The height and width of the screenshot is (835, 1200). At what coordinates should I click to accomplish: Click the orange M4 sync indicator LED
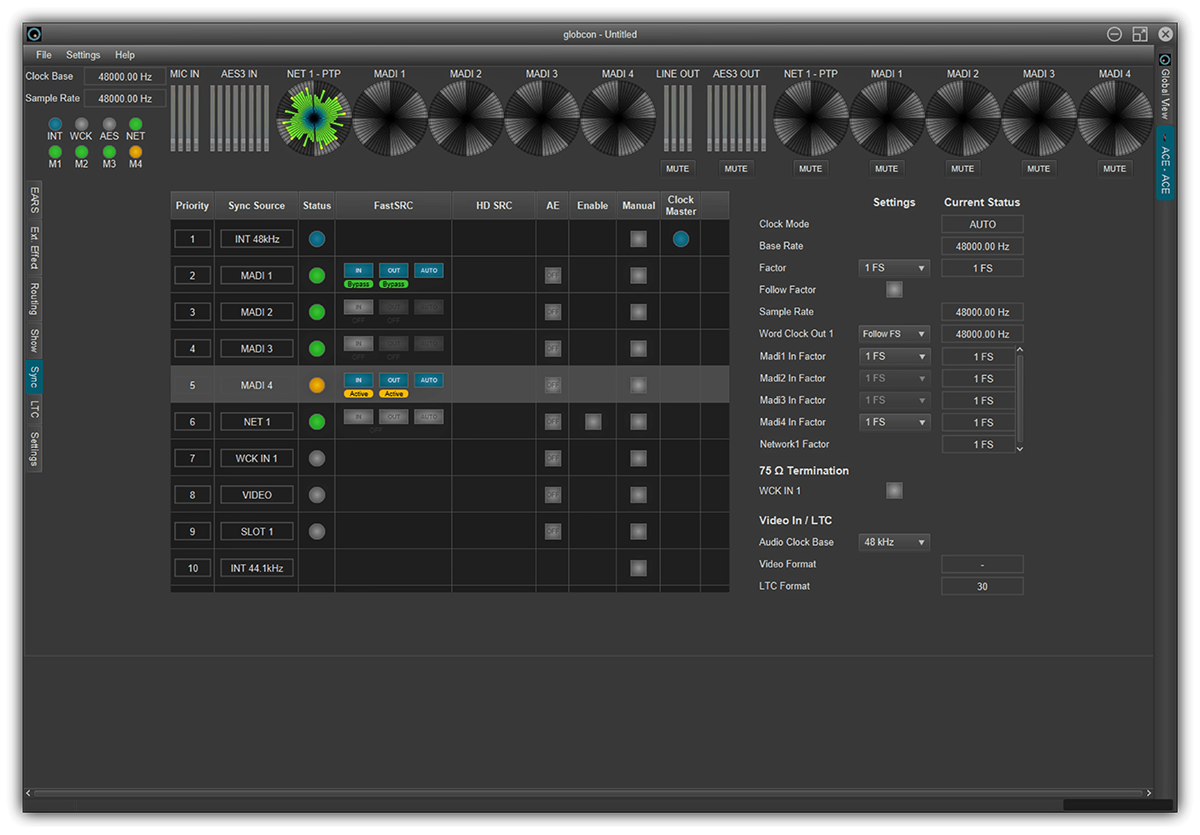136,152
